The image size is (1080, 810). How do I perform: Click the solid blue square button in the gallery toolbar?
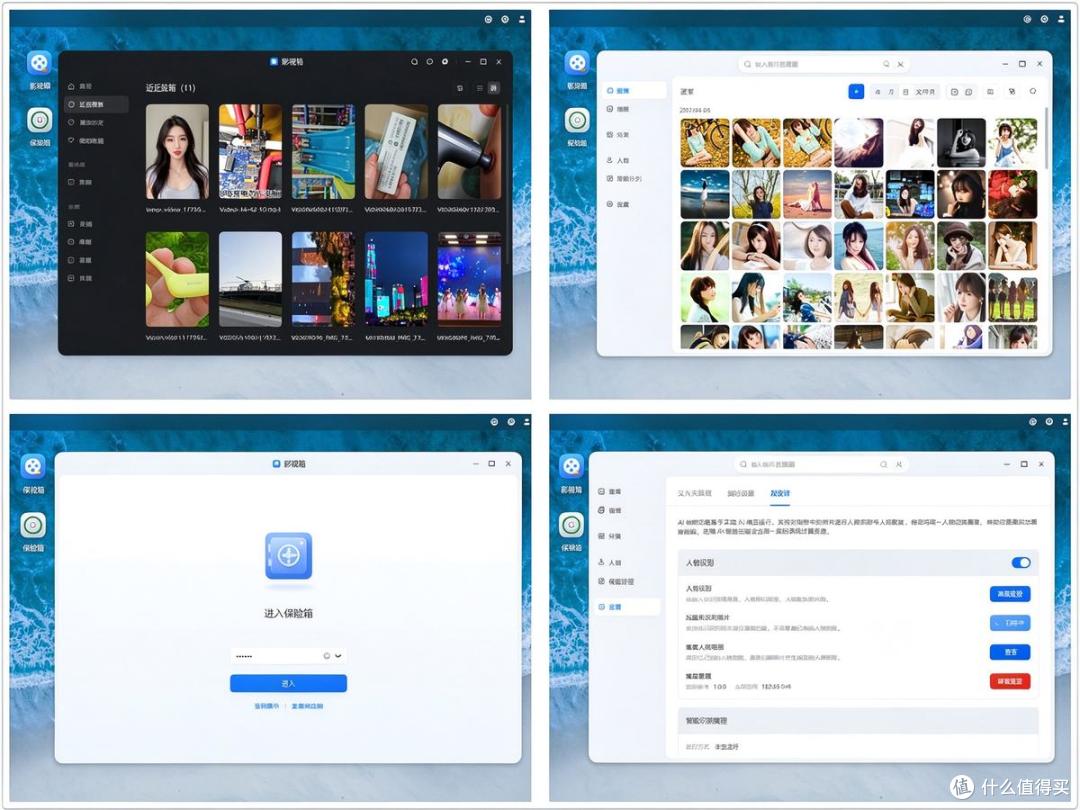click(x=856, y=92)
